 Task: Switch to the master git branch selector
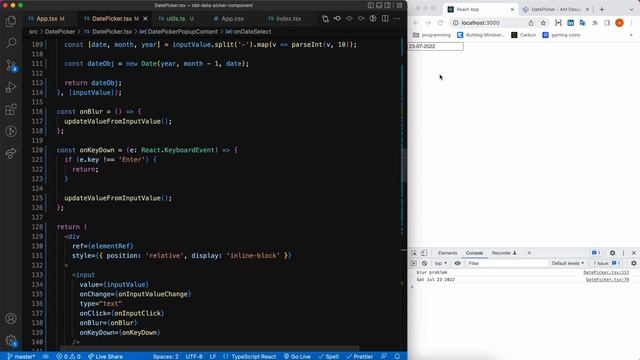coord(21,356)
